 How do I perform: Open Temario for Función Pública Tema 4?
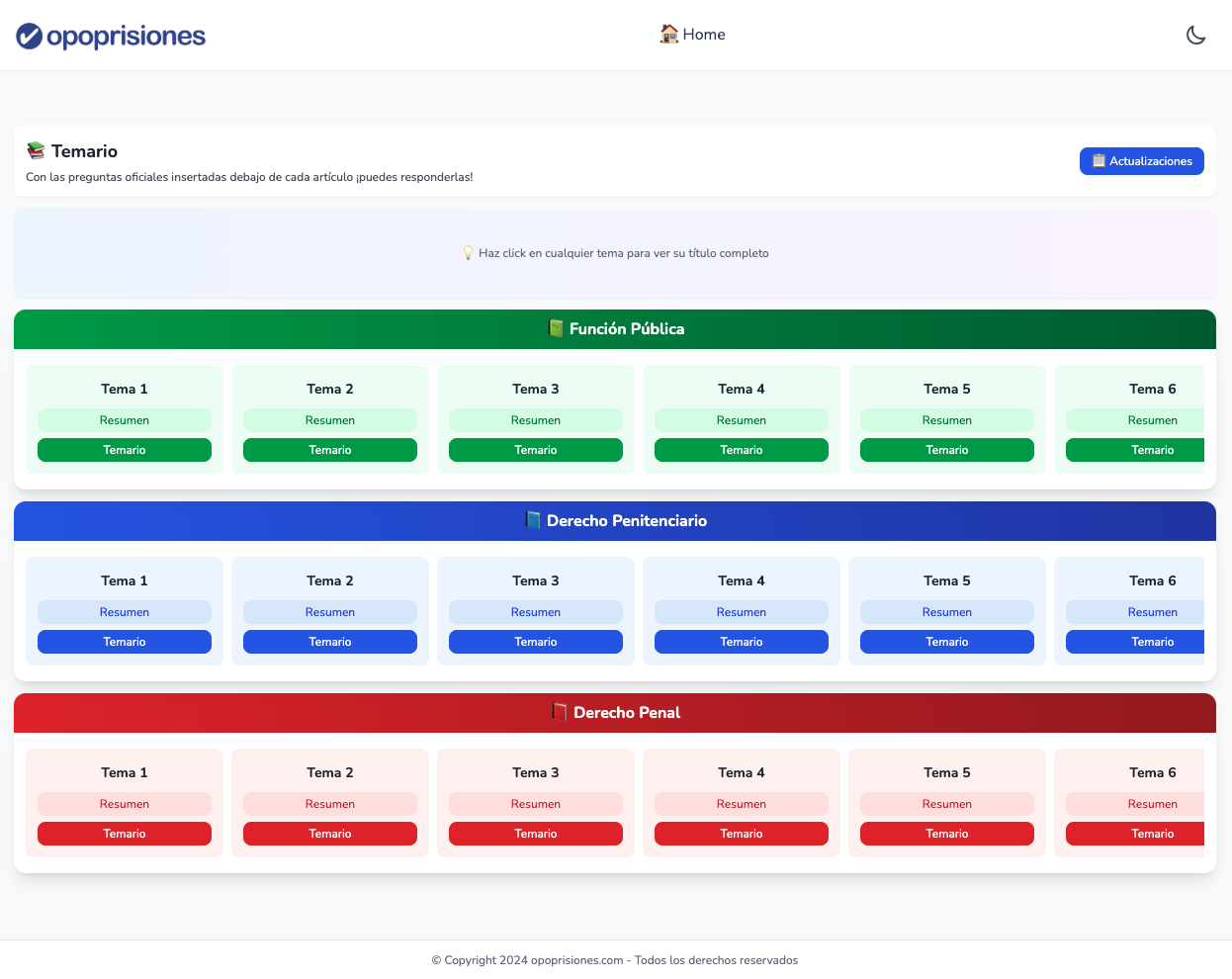pos(742,450)
